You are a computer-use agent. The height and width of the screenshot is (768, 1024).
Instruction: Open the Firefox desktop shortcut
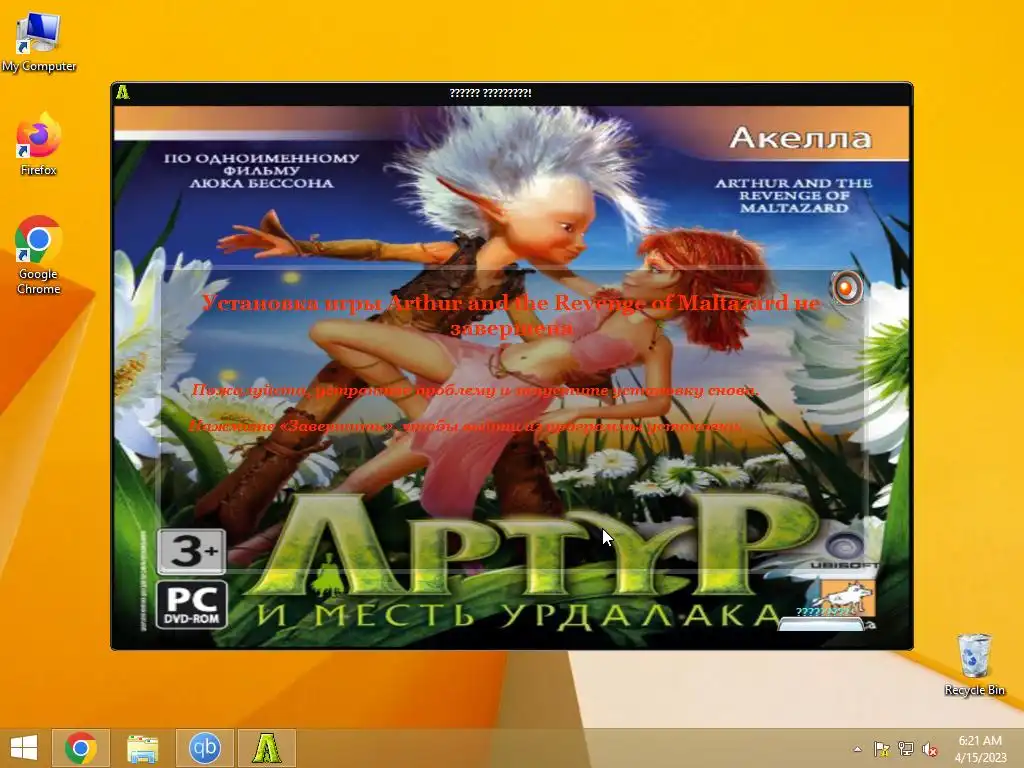pyautogui.click(x=39, y=144)
